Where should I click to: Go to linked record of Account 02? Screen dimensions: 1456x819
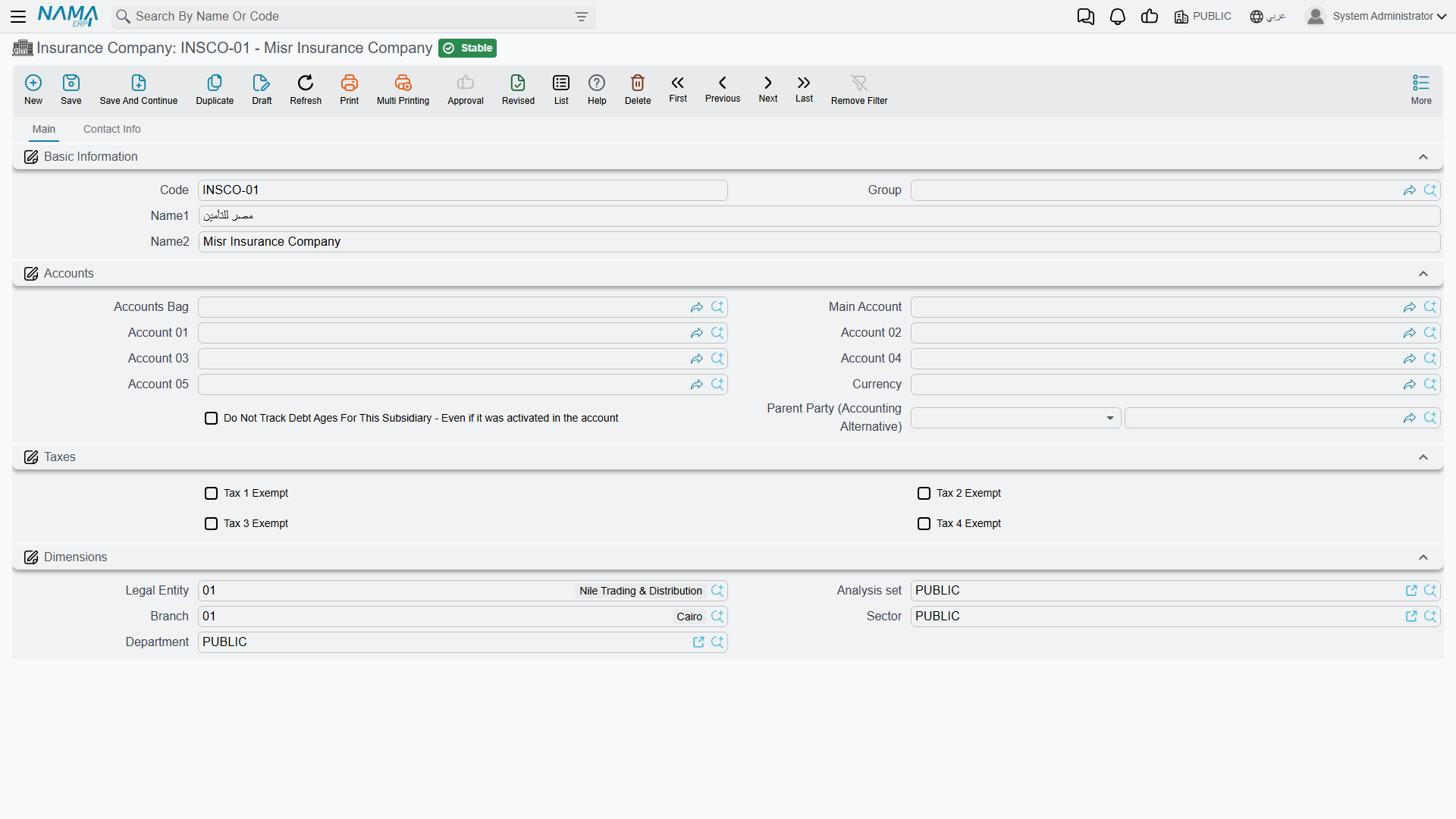tap(1410, 333)
